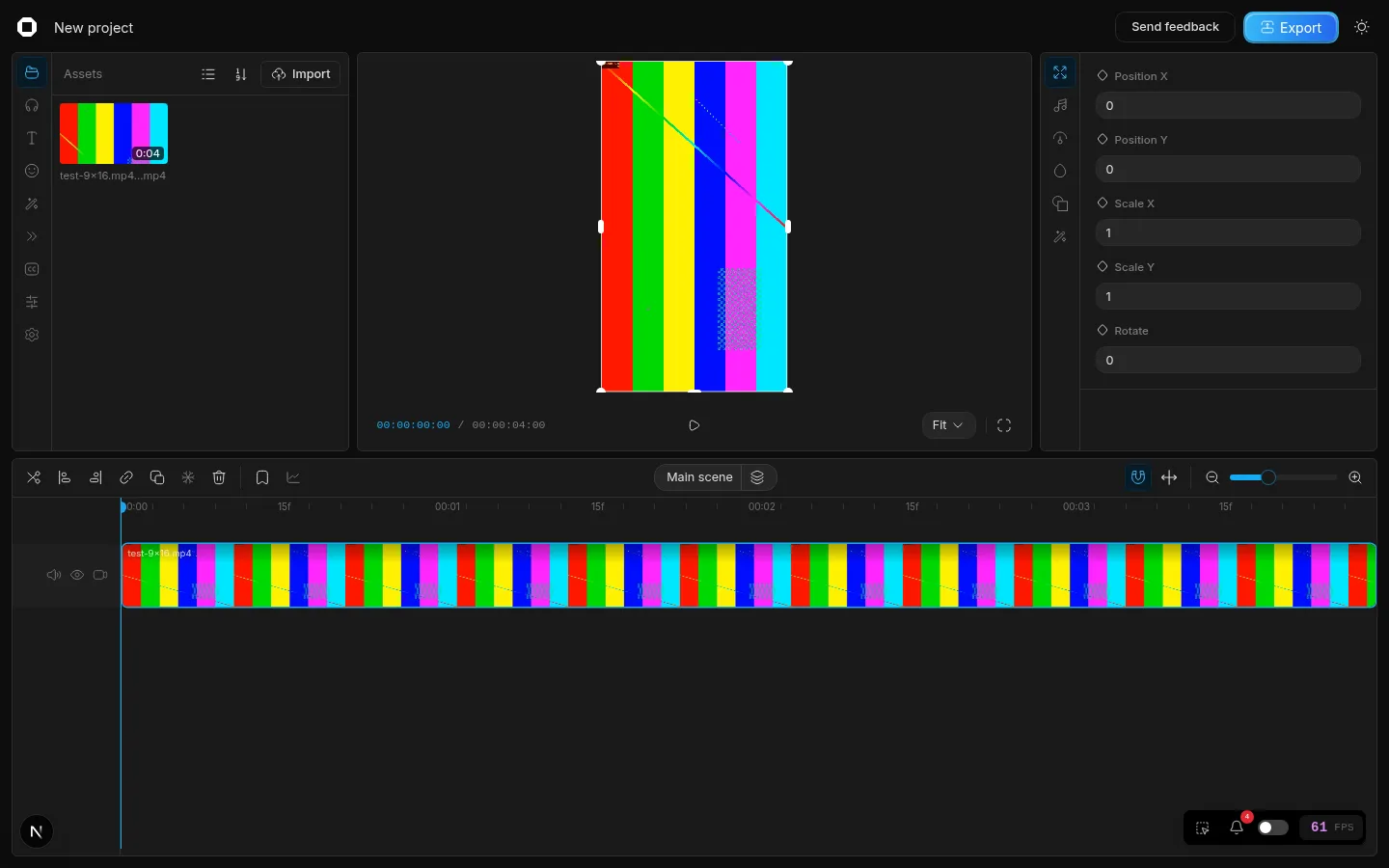Image resolution: width=1389 pixels, height=868 pixels.
Task: Open the audio headphones panel in sidebar
Action: tap(32, 105)
